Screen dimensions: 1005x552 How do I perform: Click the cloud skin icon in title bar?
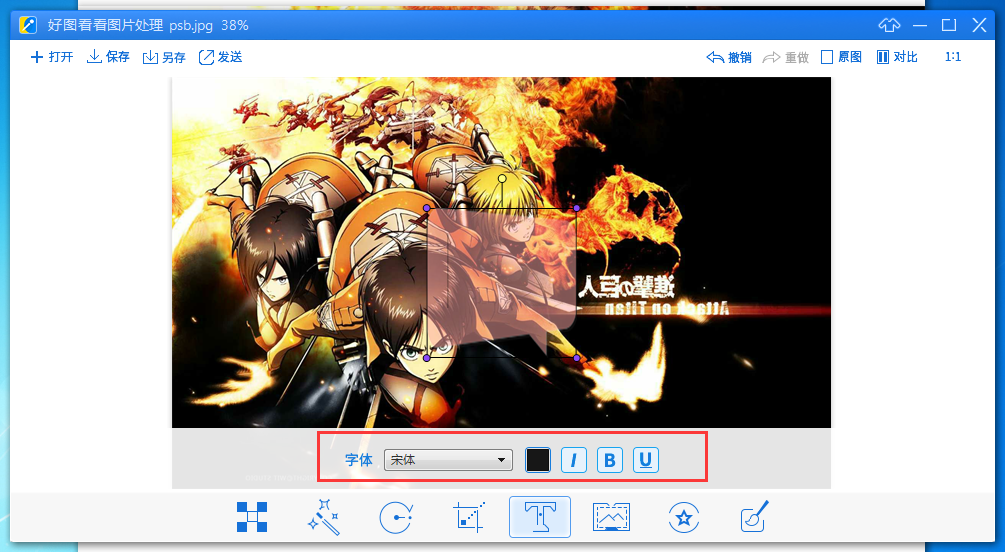[890, 25]
